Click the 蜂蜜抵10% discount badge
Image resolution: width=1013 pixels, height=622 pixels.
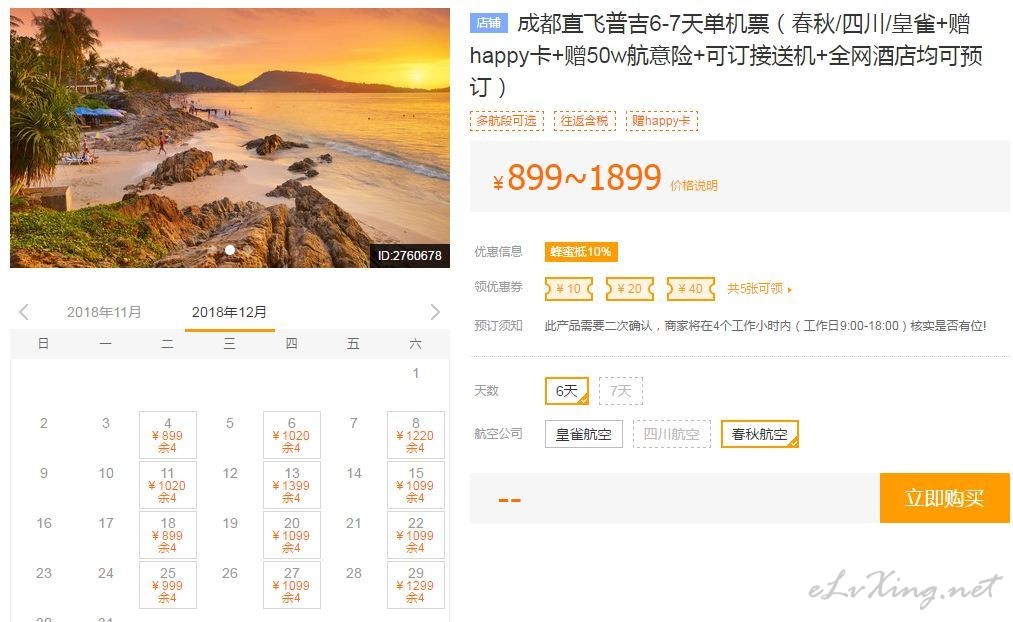point(581,252)
